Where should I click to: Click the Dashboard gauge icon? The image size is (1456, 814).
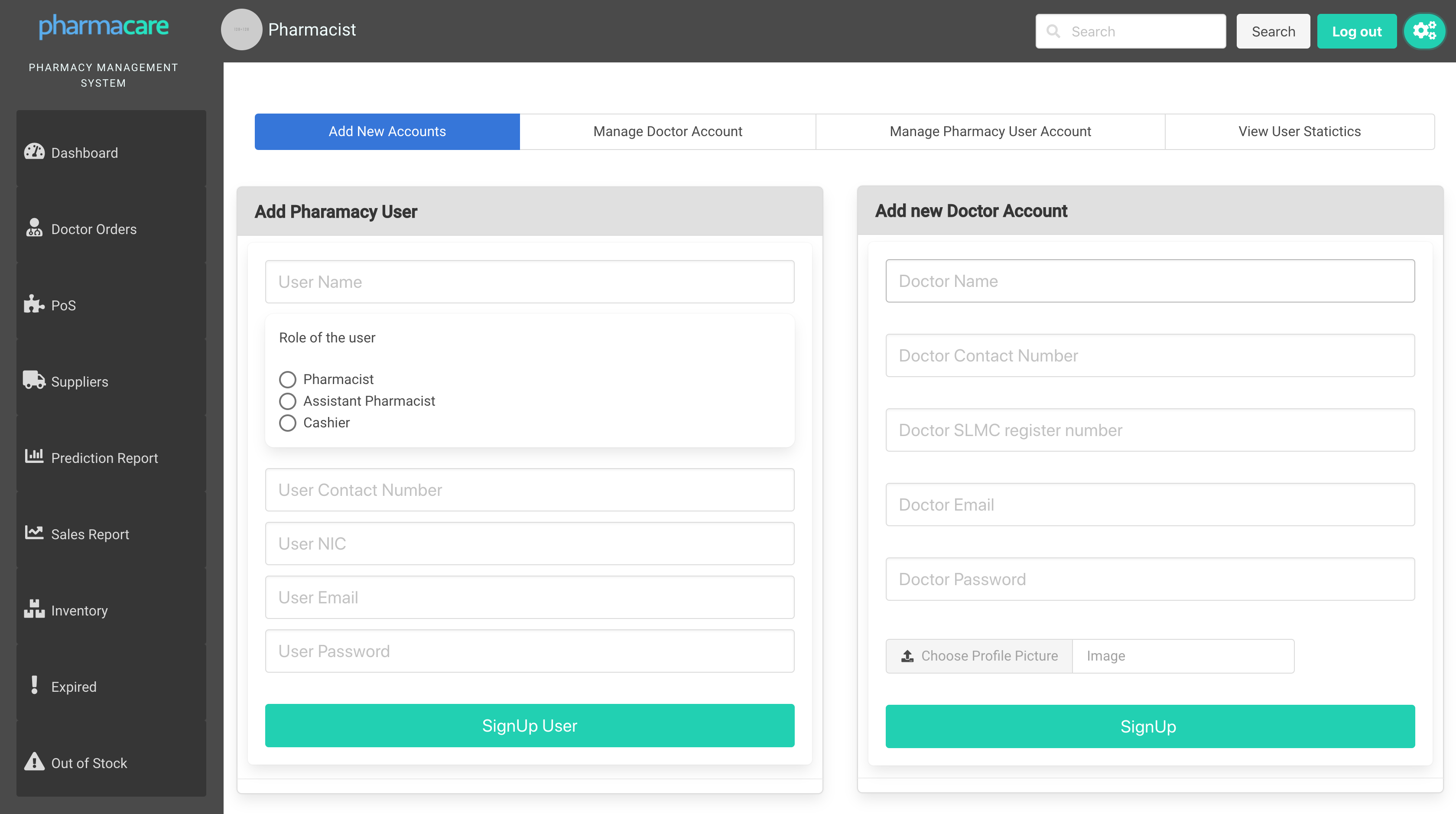[34, 152]
